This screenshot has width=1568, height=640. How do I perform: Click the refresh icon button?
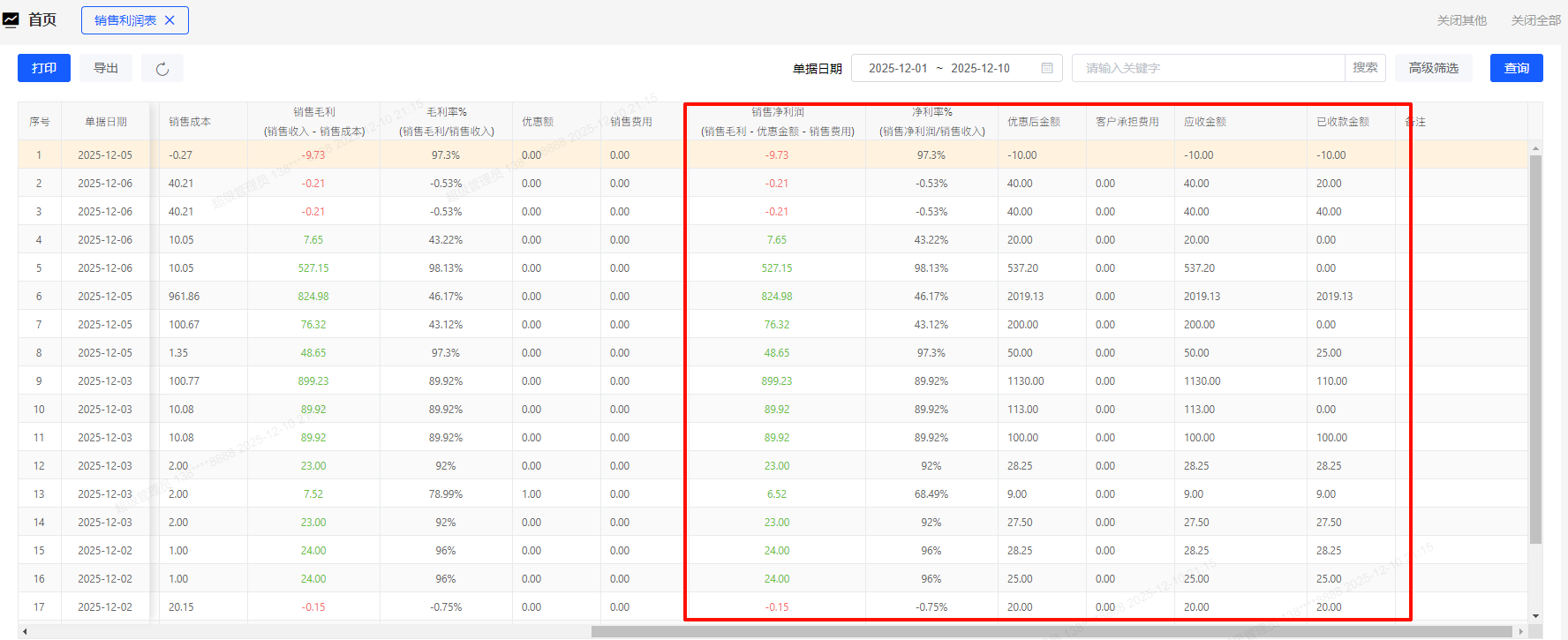162,69
